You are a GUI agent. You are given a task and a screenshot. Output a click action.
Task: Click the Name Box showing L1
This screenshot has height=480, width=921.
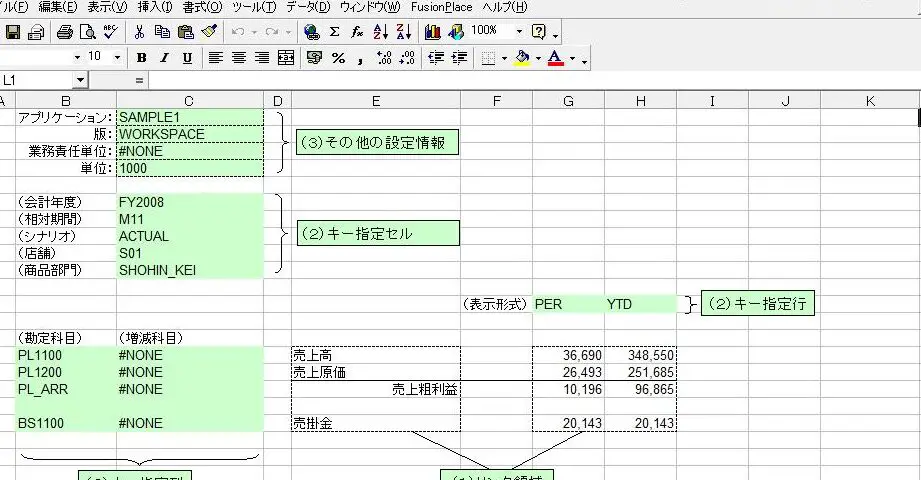click(x=37, y=80)
